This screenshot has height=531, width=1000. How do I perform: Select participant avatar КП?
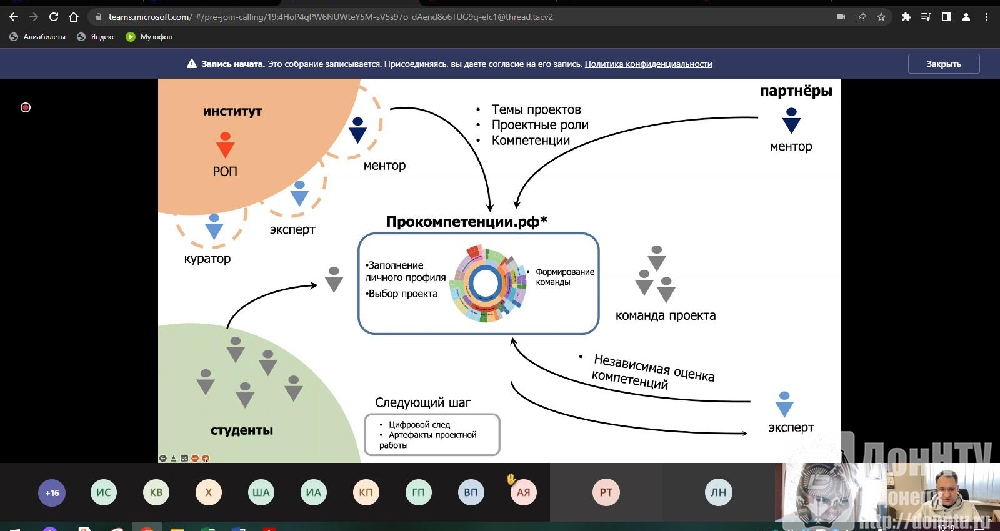[365, 493]
